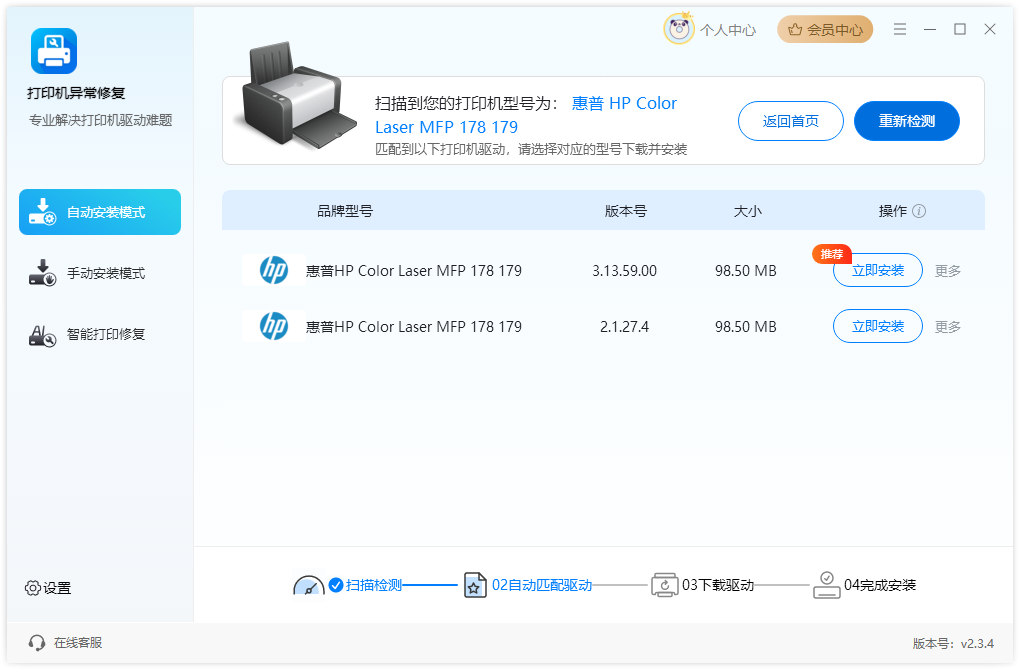Click the 03 download driver icon

664,585
